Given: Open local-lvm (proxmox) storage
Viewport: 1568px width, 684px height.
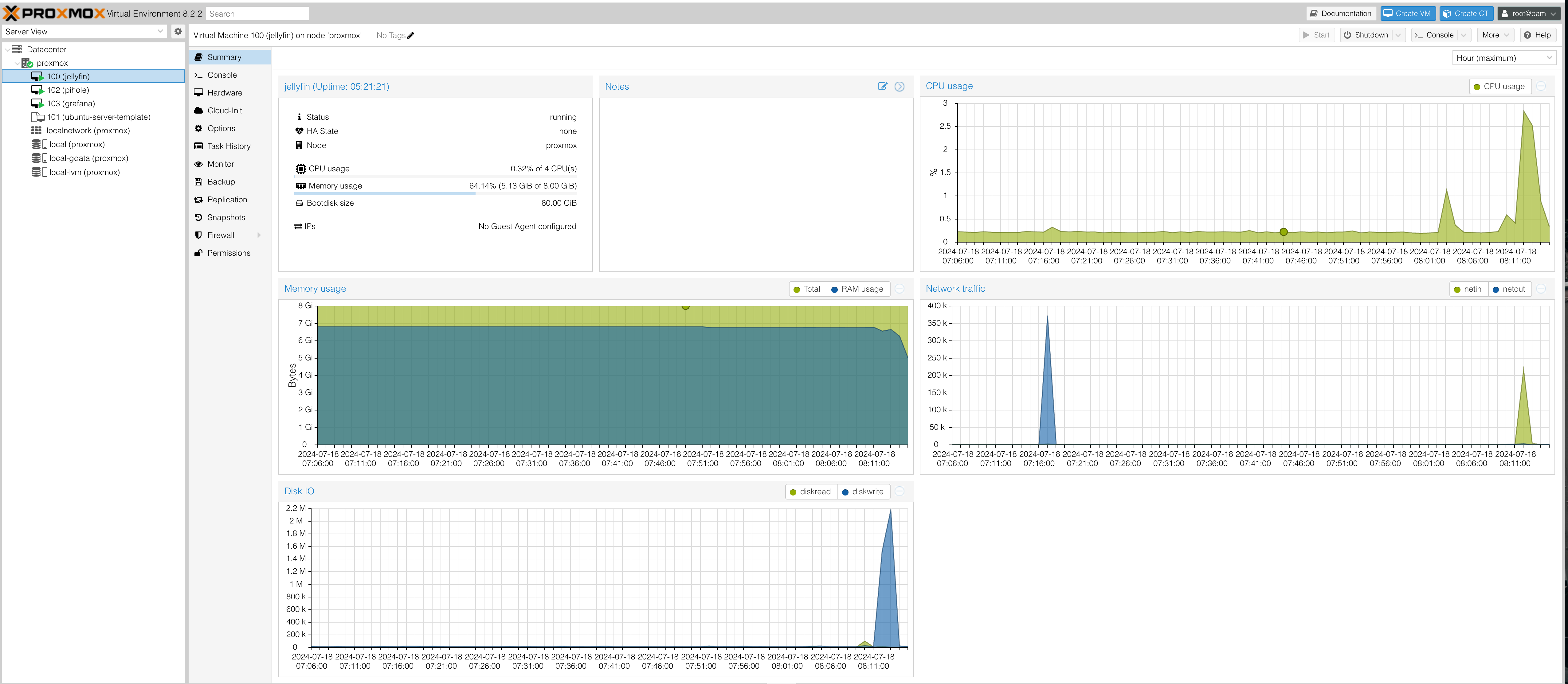Looking at the screenshot, I should pyautogui.click(x=94, y=172).
